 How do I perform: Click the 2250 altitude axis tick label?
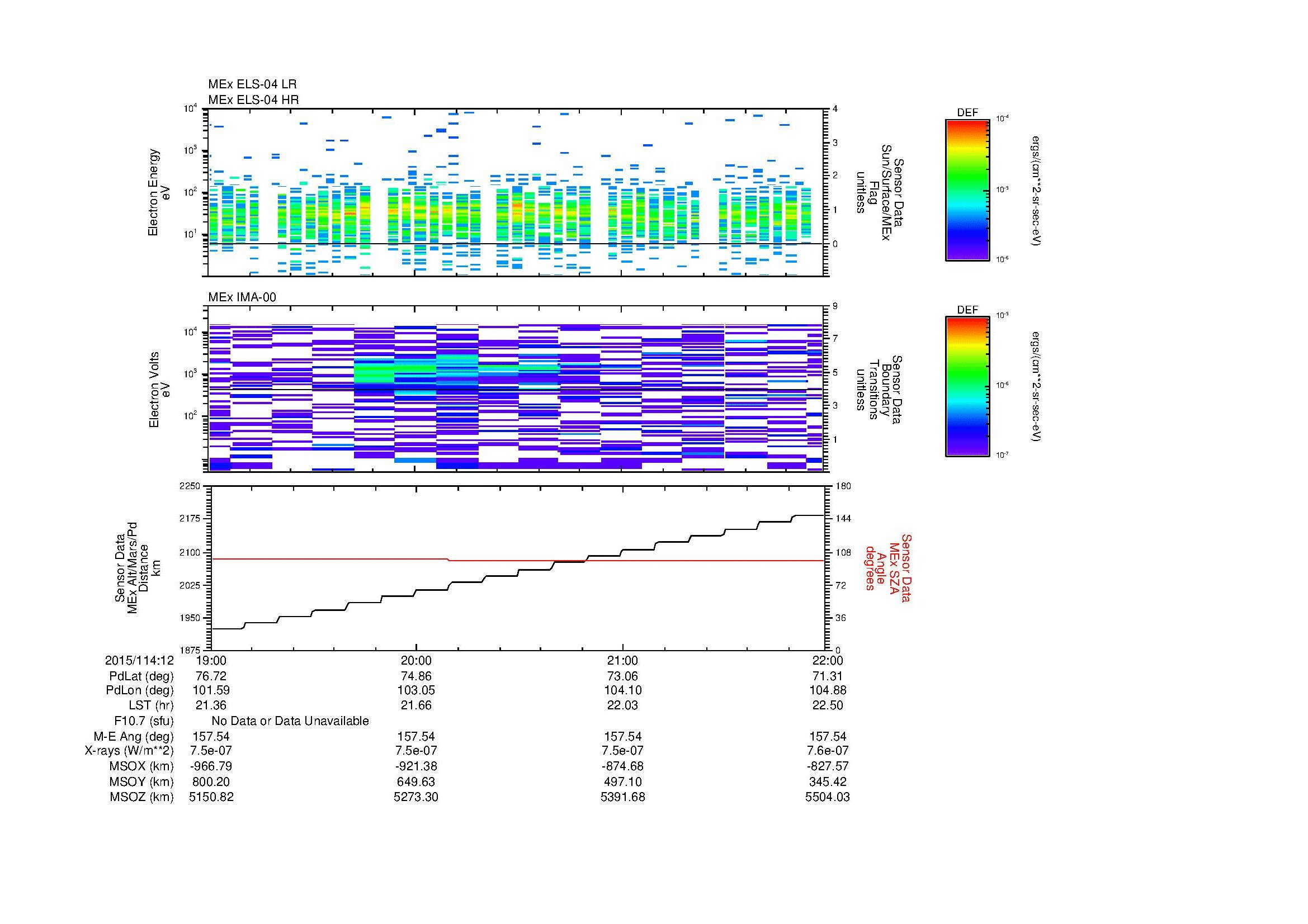[190, 486]
